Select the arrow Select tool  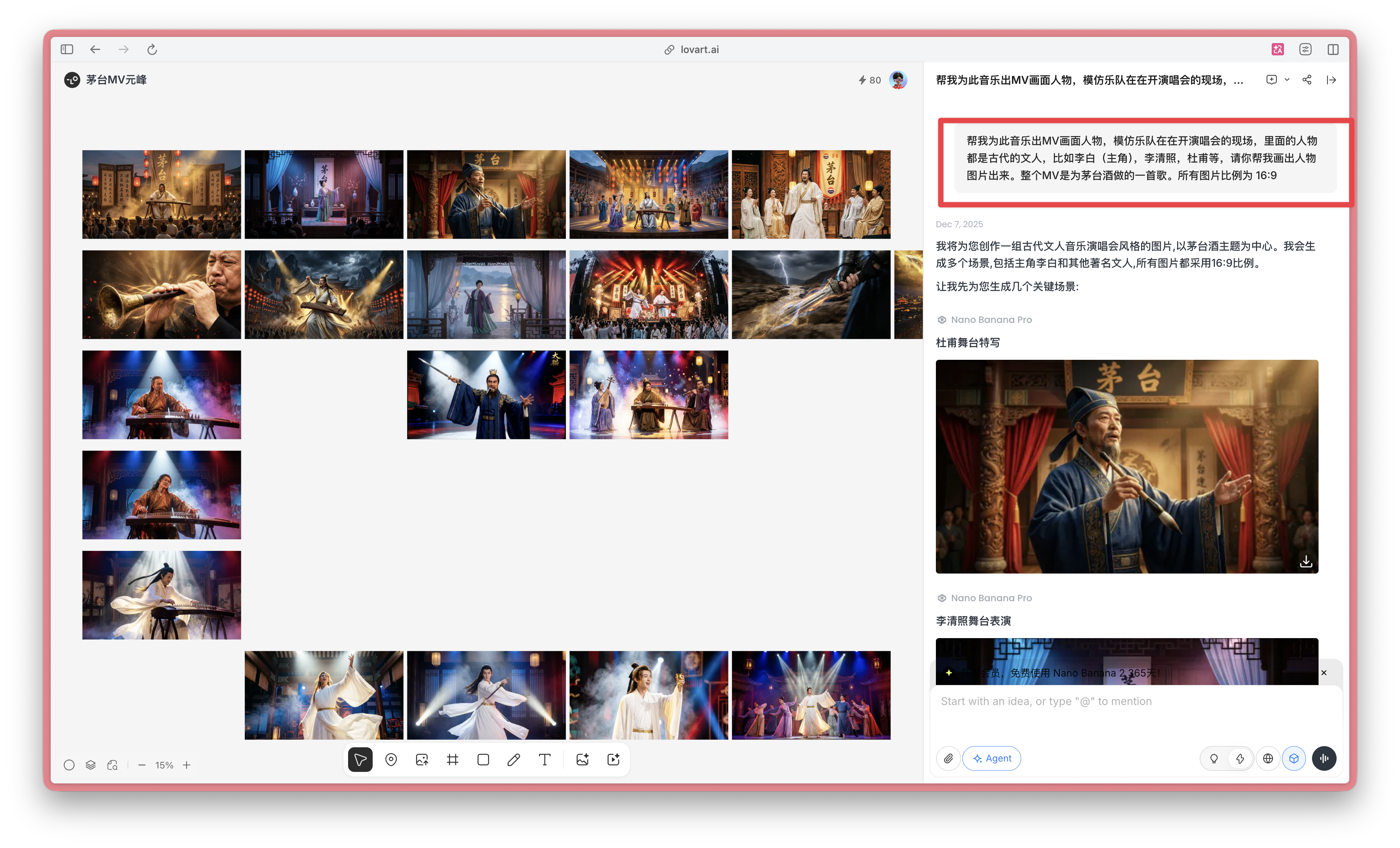point(360,759)
